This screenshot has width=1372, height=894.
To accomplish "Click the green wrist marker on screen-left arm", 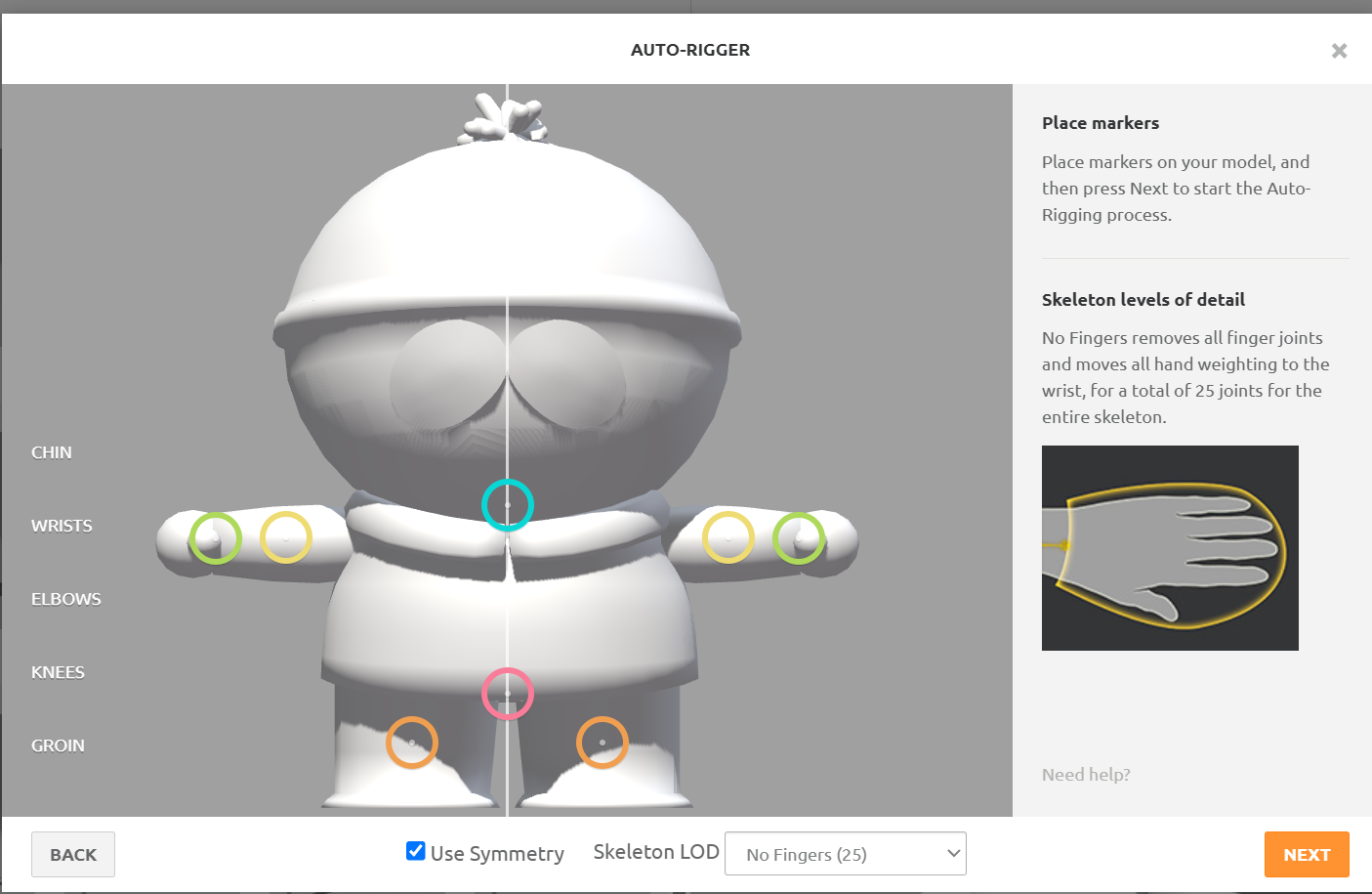I will coord(216,537).
